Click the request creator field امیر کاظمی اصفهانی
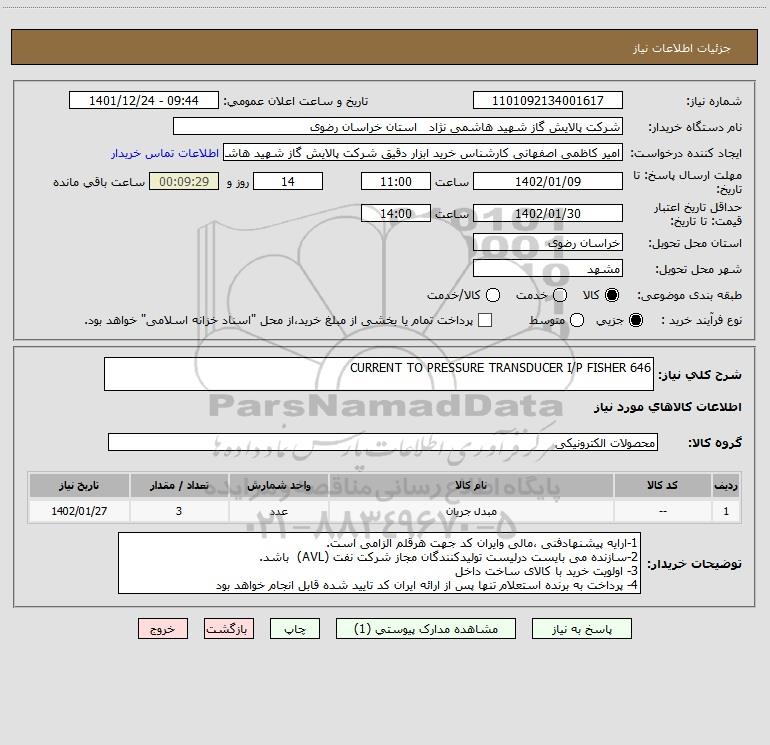The height and width of the screenshot is (745, 770). 423,153
